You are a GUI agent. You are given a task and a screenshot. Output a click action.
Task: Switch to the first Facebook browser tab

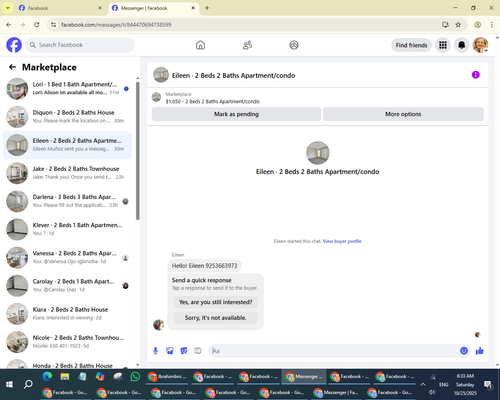pos(60,8)
